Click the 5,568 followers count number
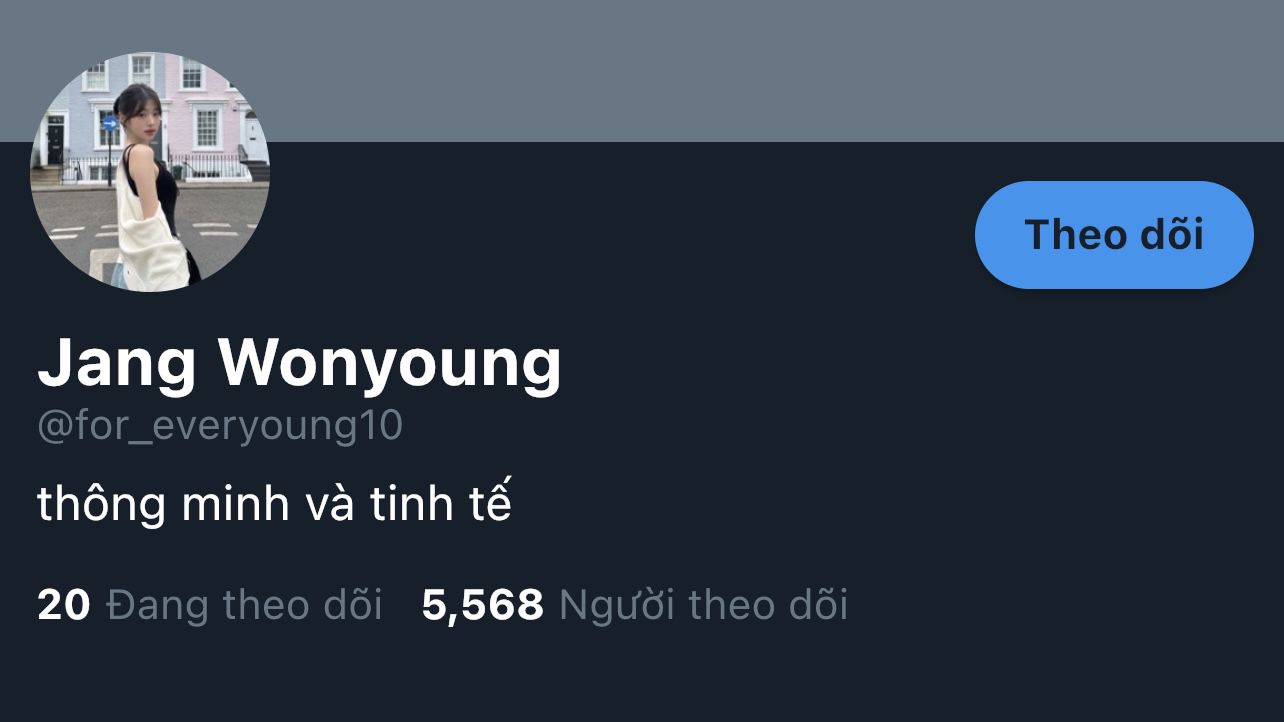Screen dimensions: 1284x722 pos(483,606)
